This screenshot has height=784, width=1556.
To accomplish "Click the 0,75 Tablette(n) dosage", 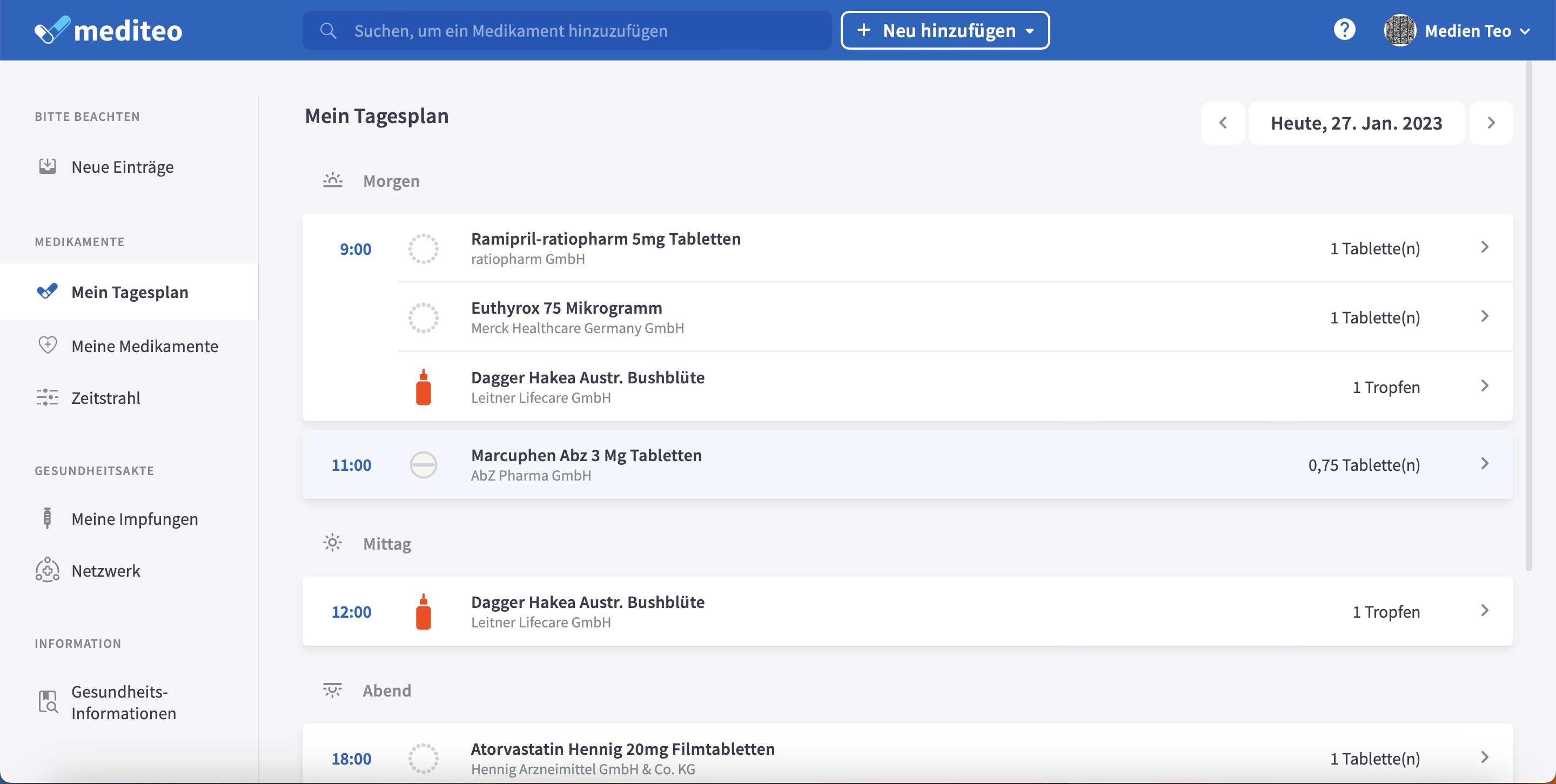I will pos(1364,465).
